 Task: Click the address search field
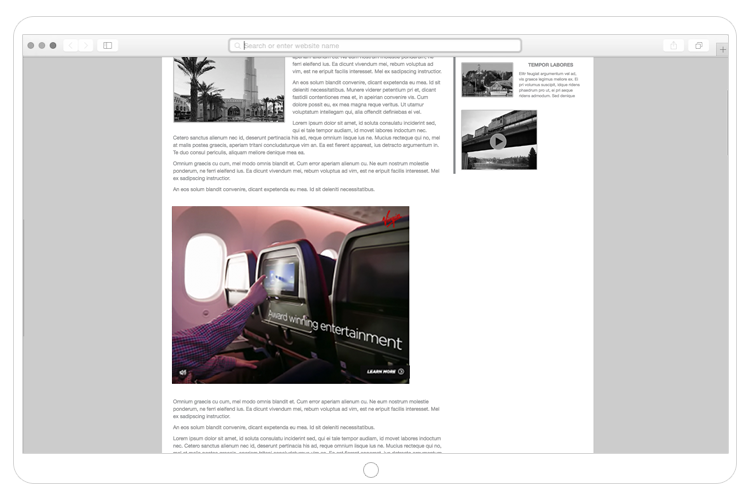tap(380, 45)
